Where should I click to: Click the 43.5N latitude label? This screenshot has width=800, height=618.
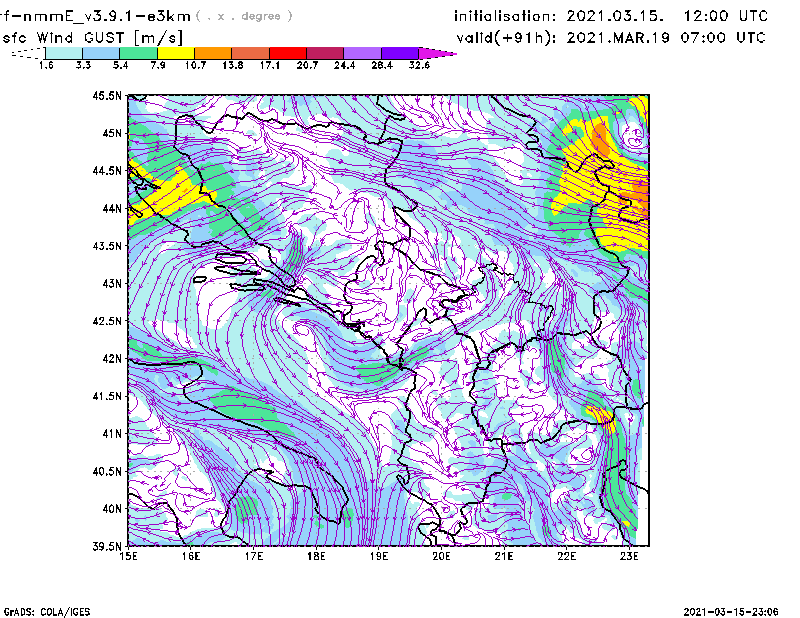pos(107,246)
